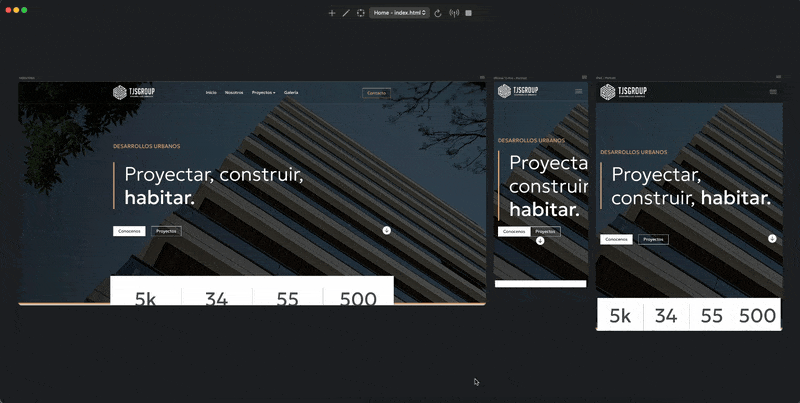
Task: Expand Proyectos dropdown in desktop navigation
Action: click(x=264, y=92)
